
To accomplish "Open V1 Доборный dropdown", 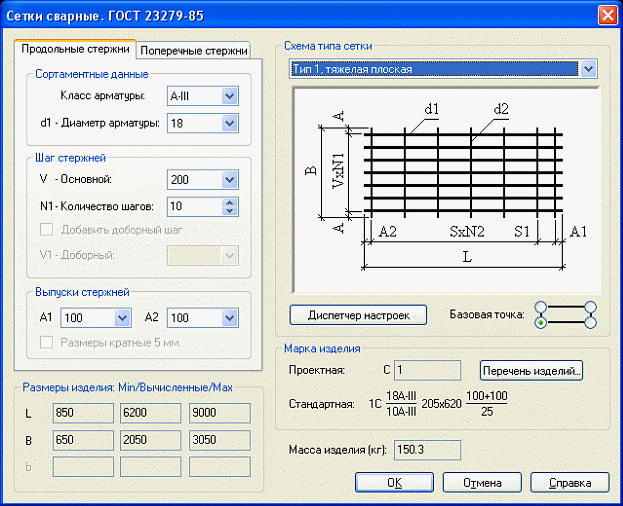I will pyautogui.click(x=230, y=255).
